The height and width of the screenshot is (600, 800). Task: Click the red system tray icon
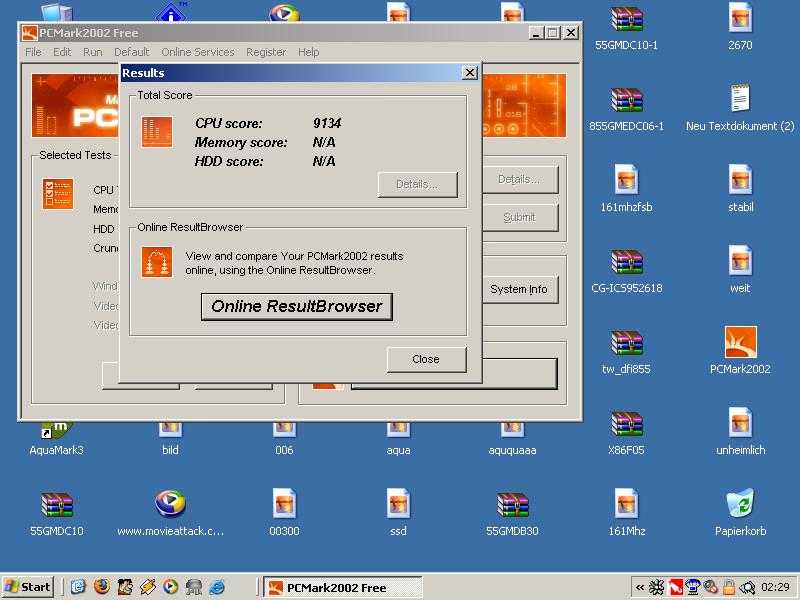tap(676, 588)
